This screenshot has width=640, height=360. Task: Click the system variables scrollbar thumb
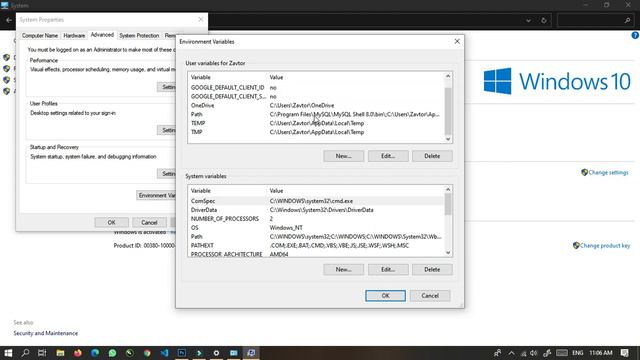tap(448, 204)
